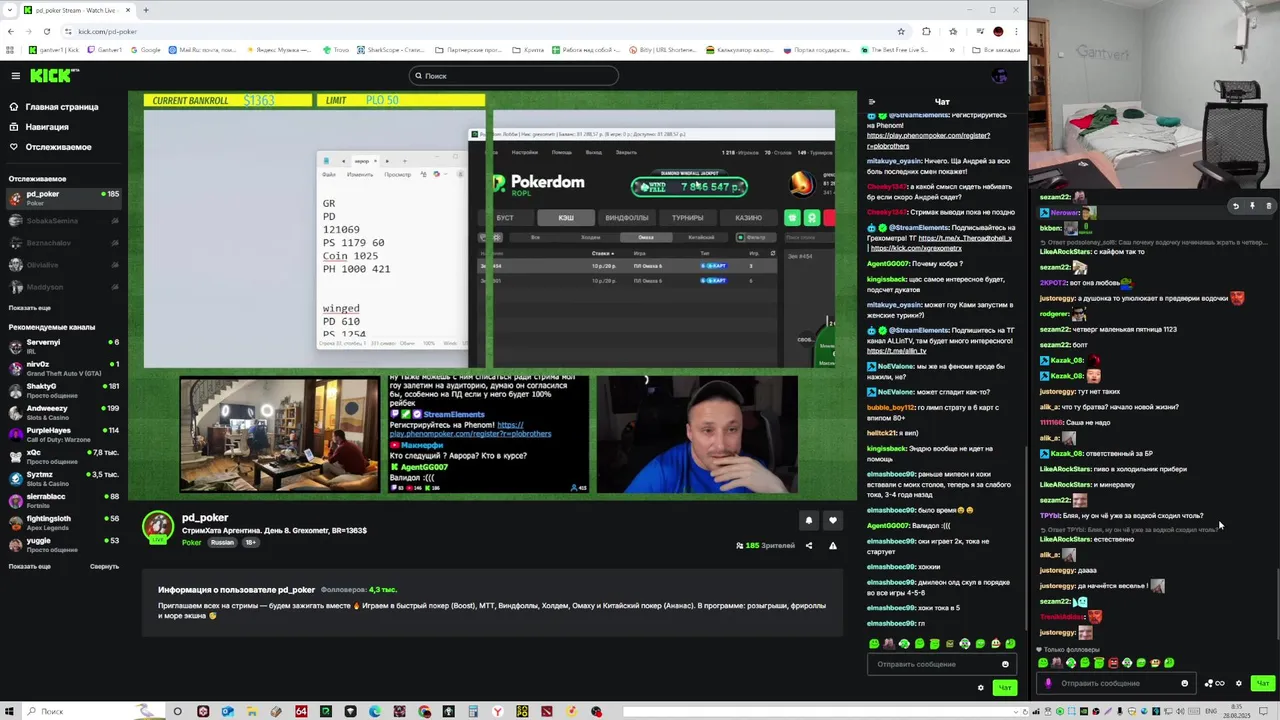
Task: Click the share stream icon
Action: [x=809, y=546]
